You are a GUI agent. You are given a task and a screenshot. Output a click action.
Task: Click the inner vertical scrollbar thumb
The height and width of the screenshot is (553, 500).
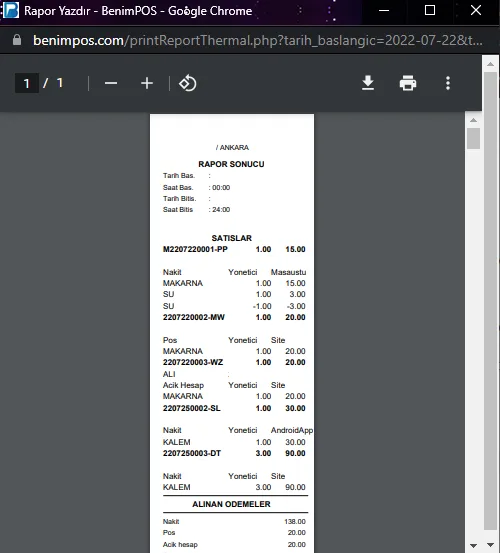[473, 138]
